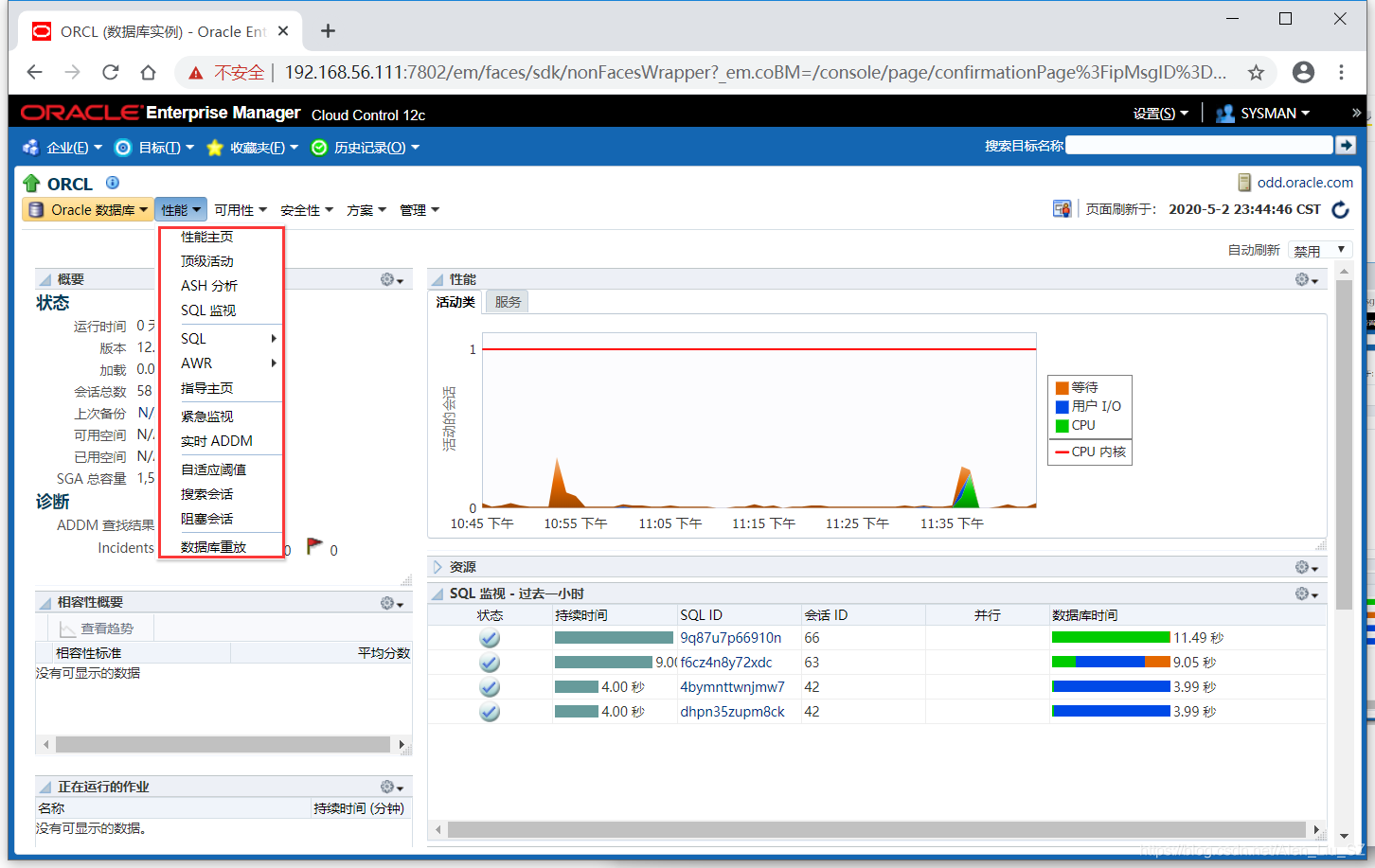Click the odd.oracle.com host link

click(x=1305, y=183)
